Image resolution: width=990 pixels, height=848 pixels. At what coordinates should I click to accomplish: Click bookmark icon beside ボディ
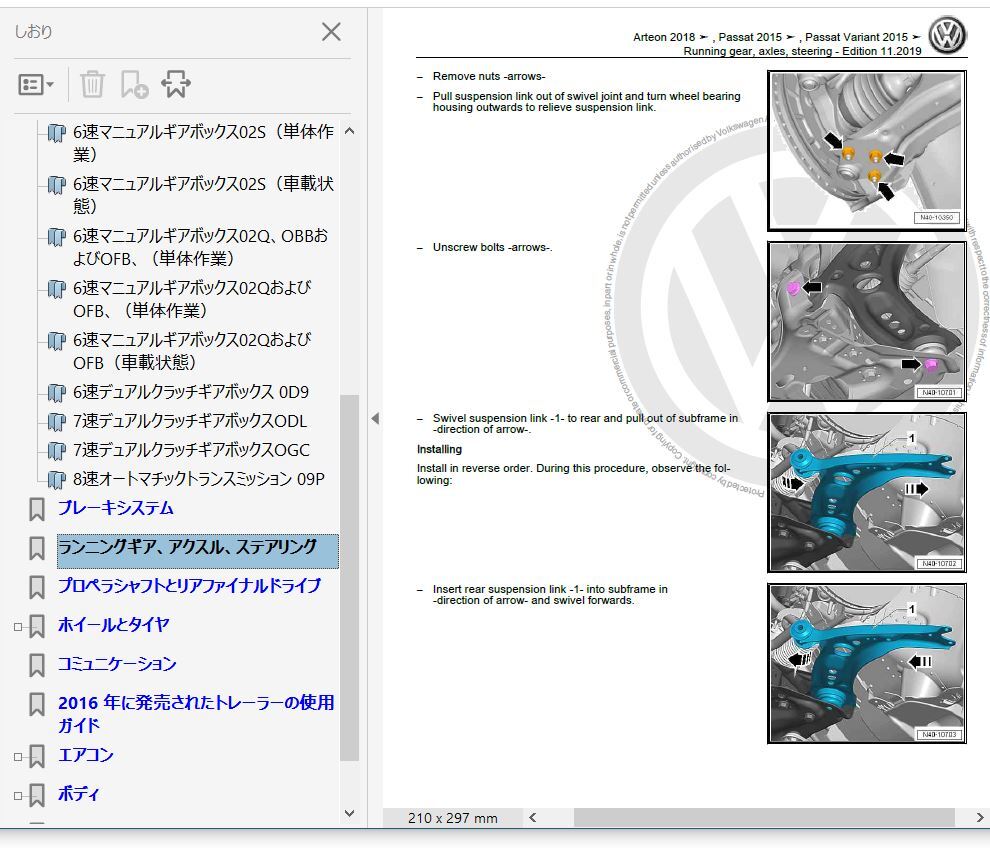tap(37, 796)
